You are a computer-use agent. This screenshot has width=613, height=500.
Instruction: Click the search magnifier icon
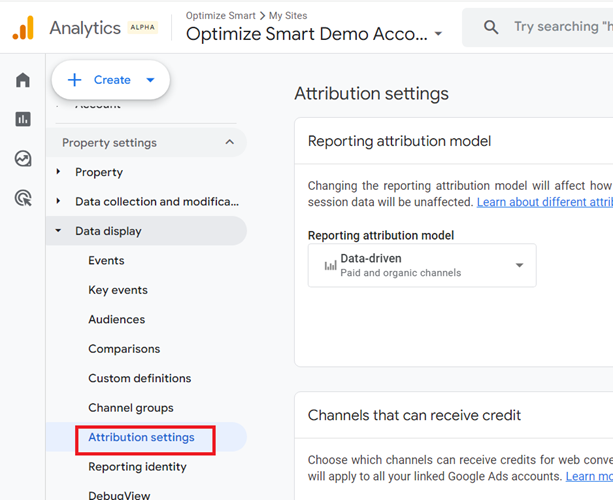[491, 27]
